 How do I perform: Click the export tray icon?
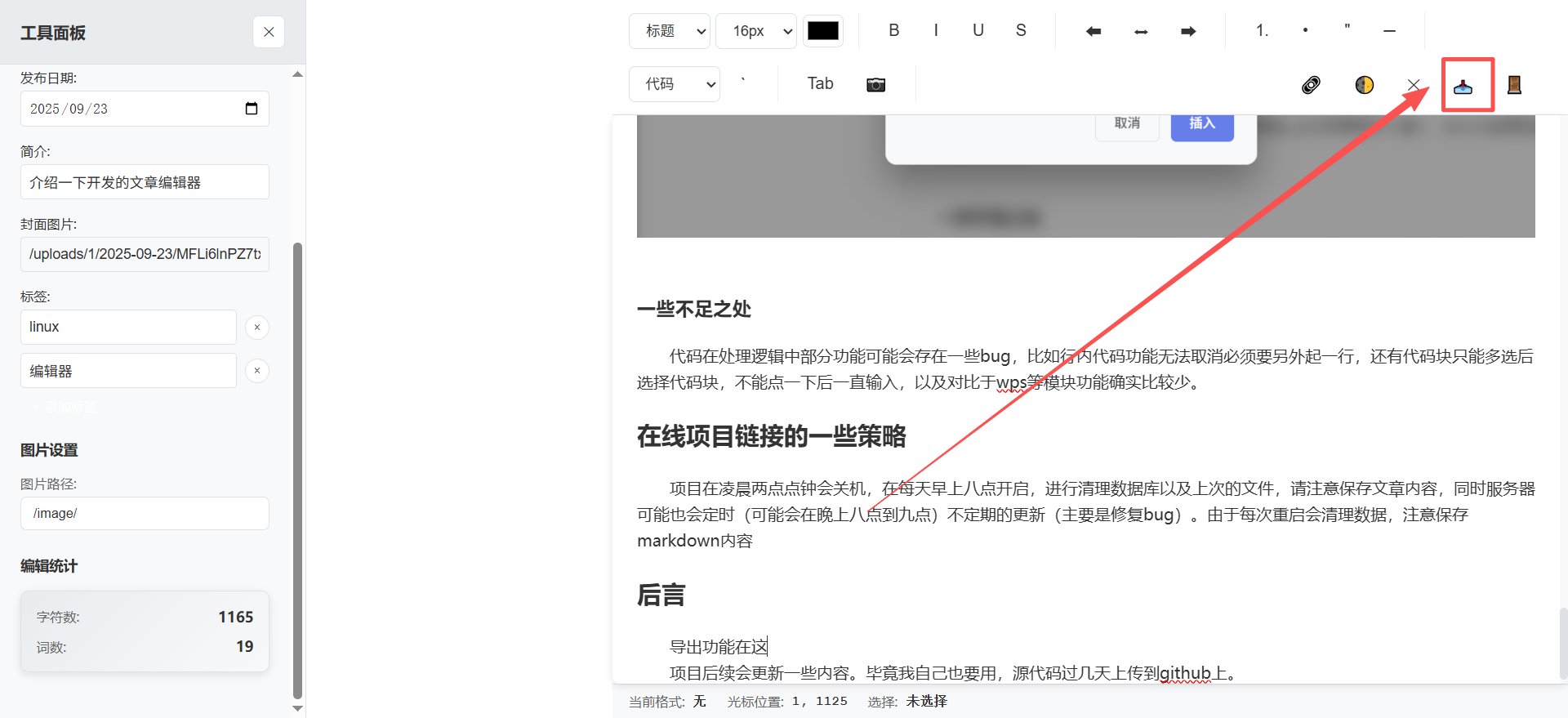pos(1463,86)
